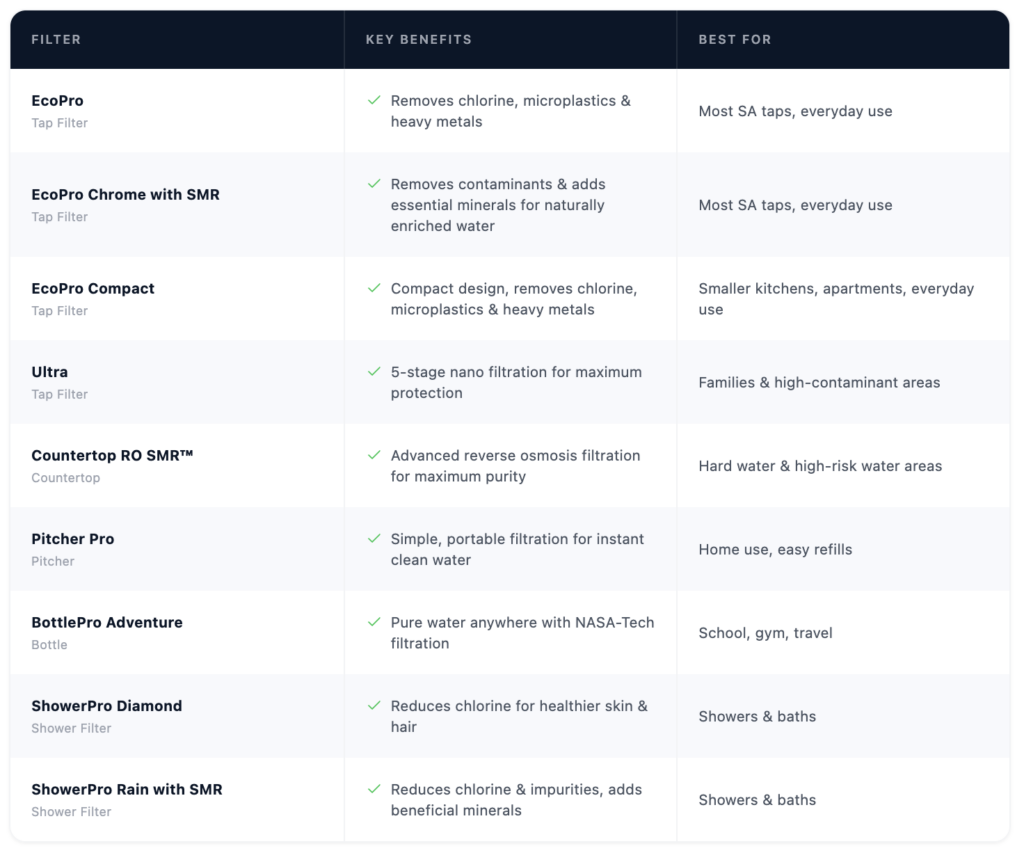Select the BEST FOR column header
This screenshot has height=853, width=1024.
click(735, 40)
